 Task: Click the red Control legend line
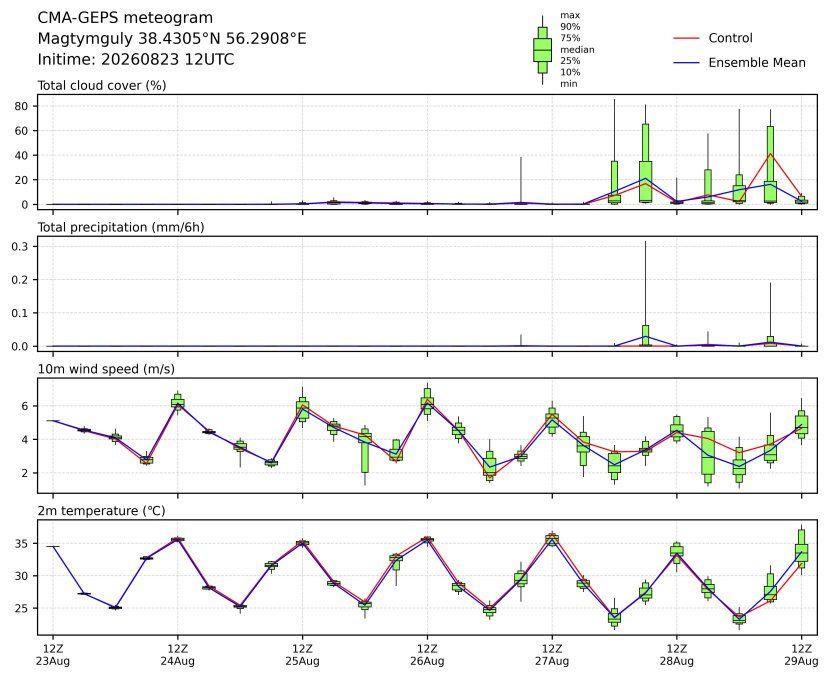(686, 38)
